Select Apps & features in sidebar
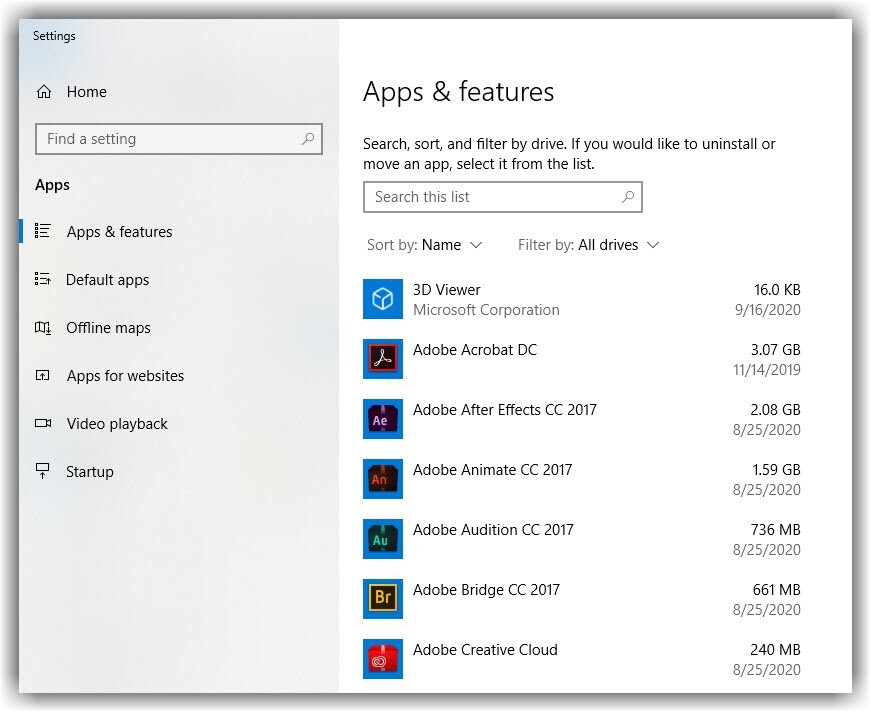This screenshot has width=871, height=712. (119, 232)
